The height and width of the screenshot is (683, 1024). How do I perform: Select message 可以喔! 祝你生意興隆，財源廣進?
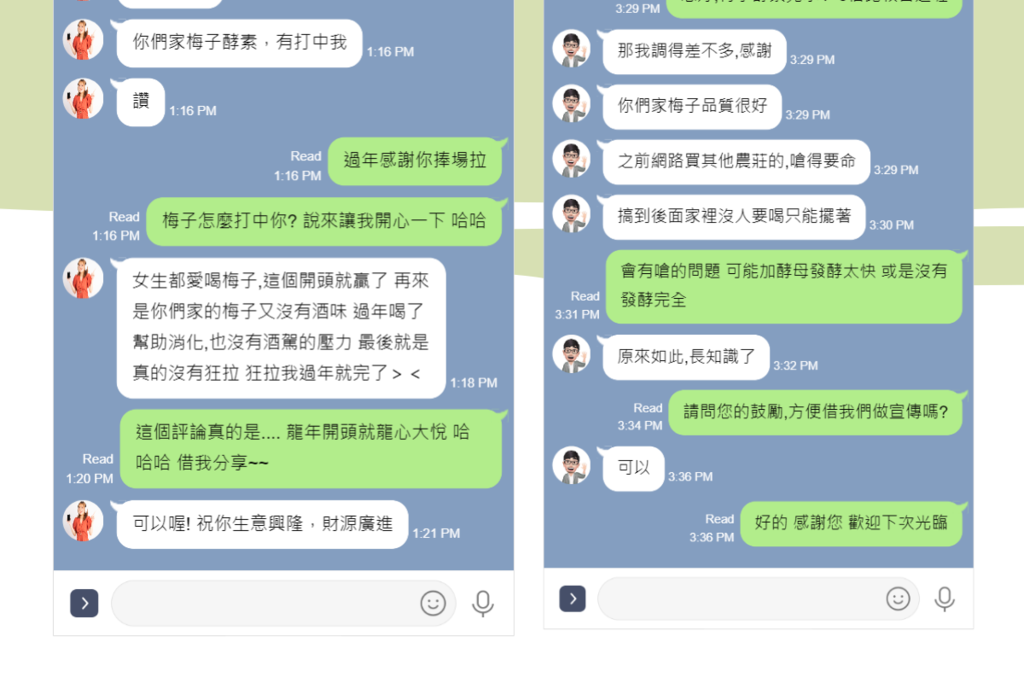coord(263,524)
